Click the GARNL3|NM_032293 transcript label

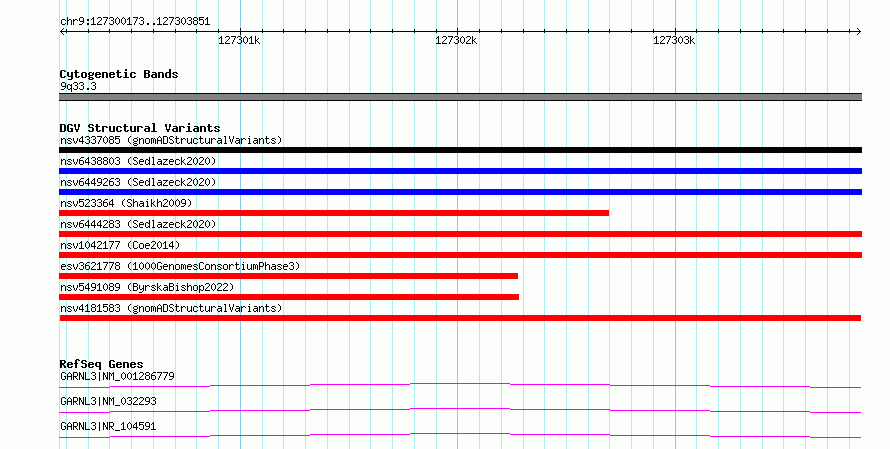108,401
